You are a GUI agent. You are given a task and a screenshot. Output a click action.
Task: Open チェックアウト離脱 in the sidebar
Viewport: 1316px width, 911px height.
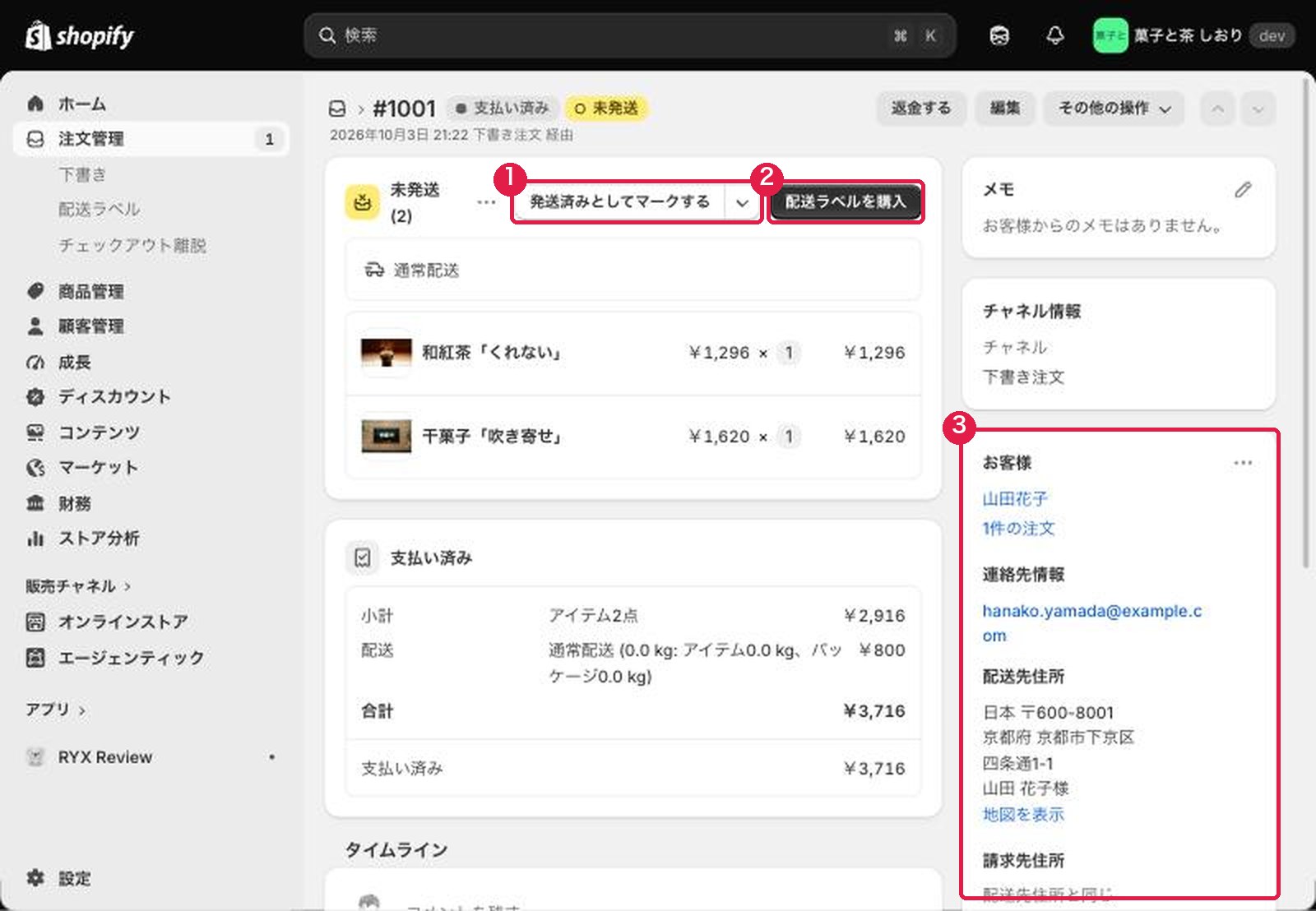(x=132, y=245)
